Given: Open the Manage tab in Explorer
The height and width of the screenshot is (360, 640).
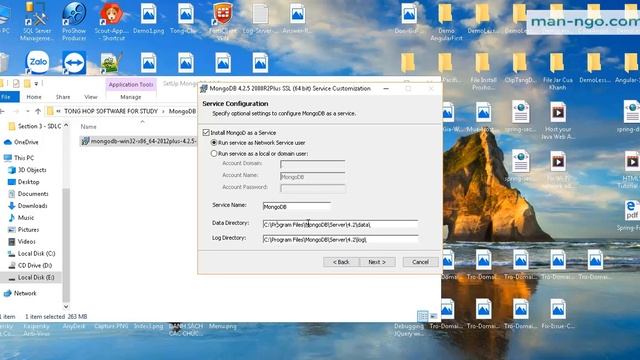Looking at the screenshot, I should coord(131,97).
